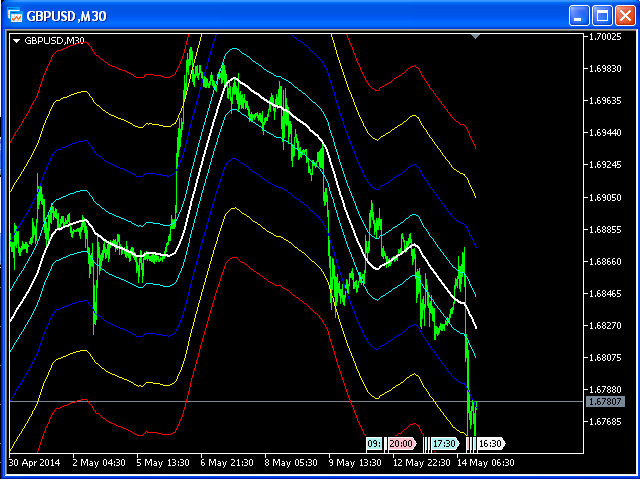Viewport: 640px width, 480px height.
Task: Click the 17:30 cyan event flag
Action: (x=445, y=443)
